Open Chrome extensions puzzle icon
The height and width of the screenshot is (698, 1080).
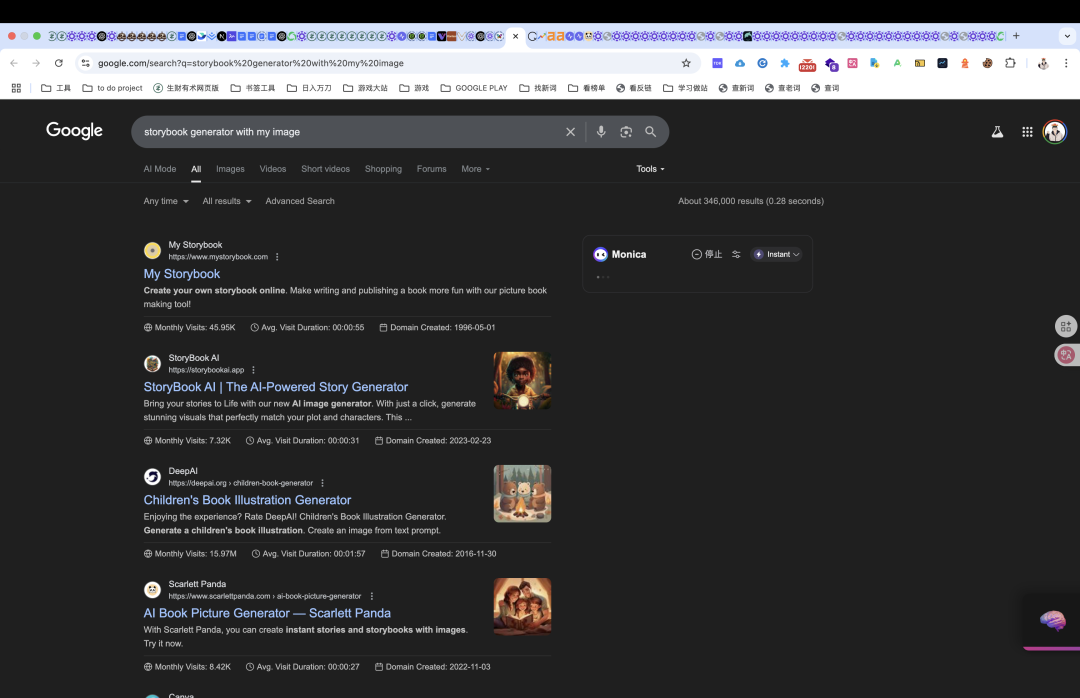[1010, 63]
